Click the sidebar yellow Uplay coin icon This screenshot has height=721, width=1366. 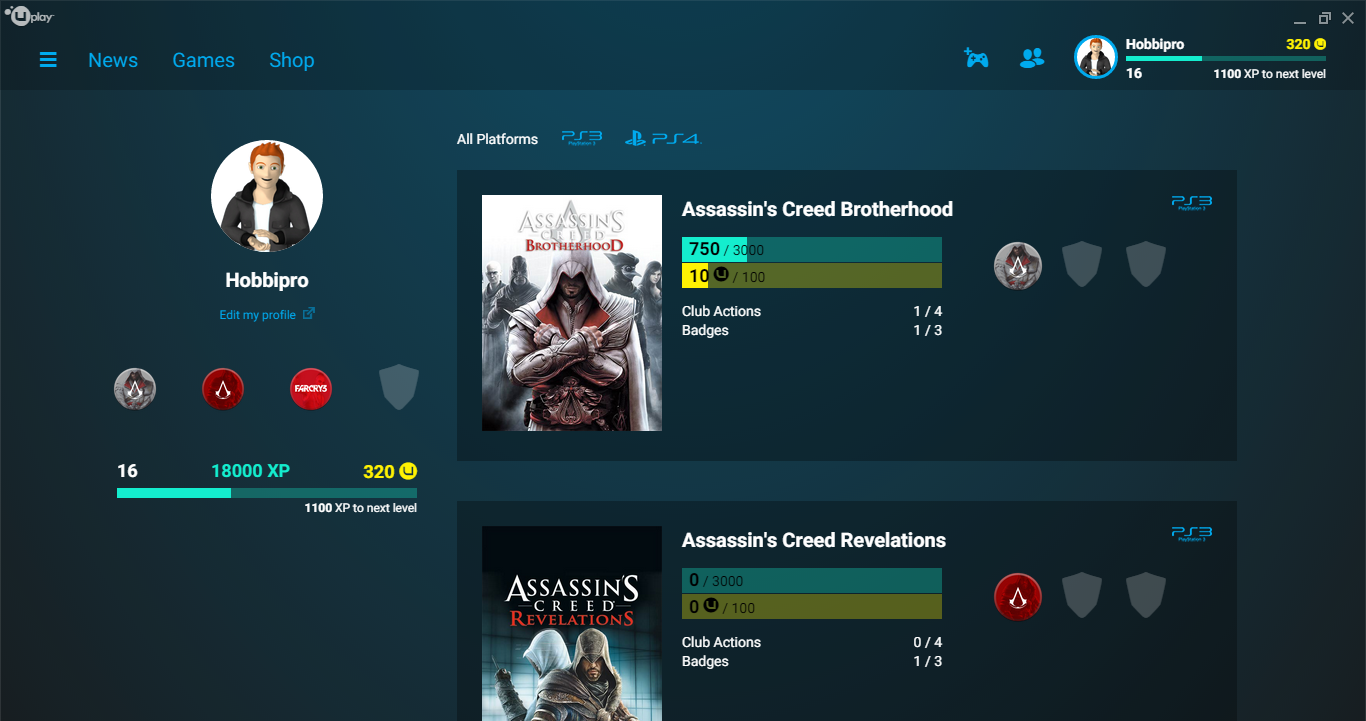click(x=408, y=471)
